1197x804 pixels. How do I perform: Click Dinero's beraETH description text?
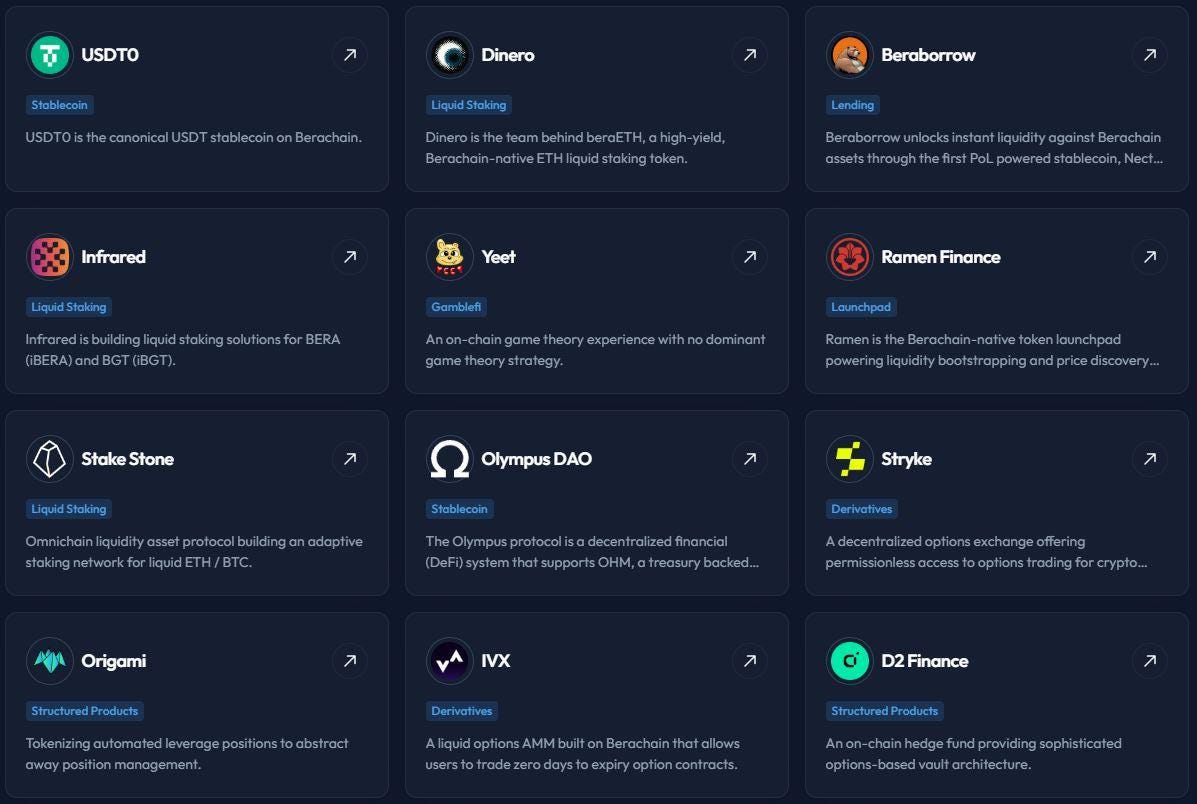[575, 148]
